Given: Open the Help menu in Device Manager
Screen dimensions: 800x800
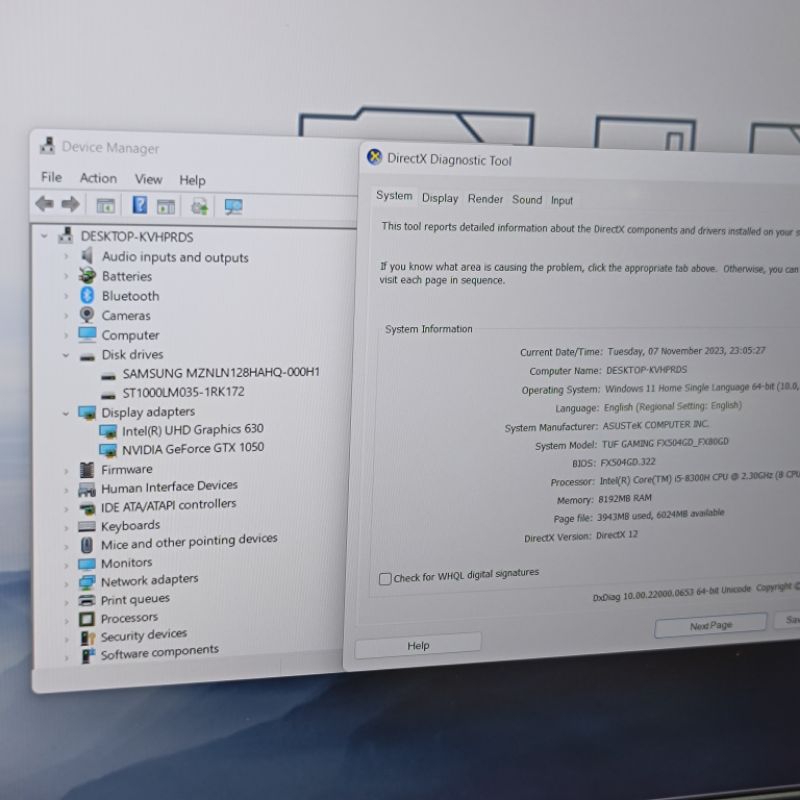Looking at the screenshot, I should pos(192,180).
